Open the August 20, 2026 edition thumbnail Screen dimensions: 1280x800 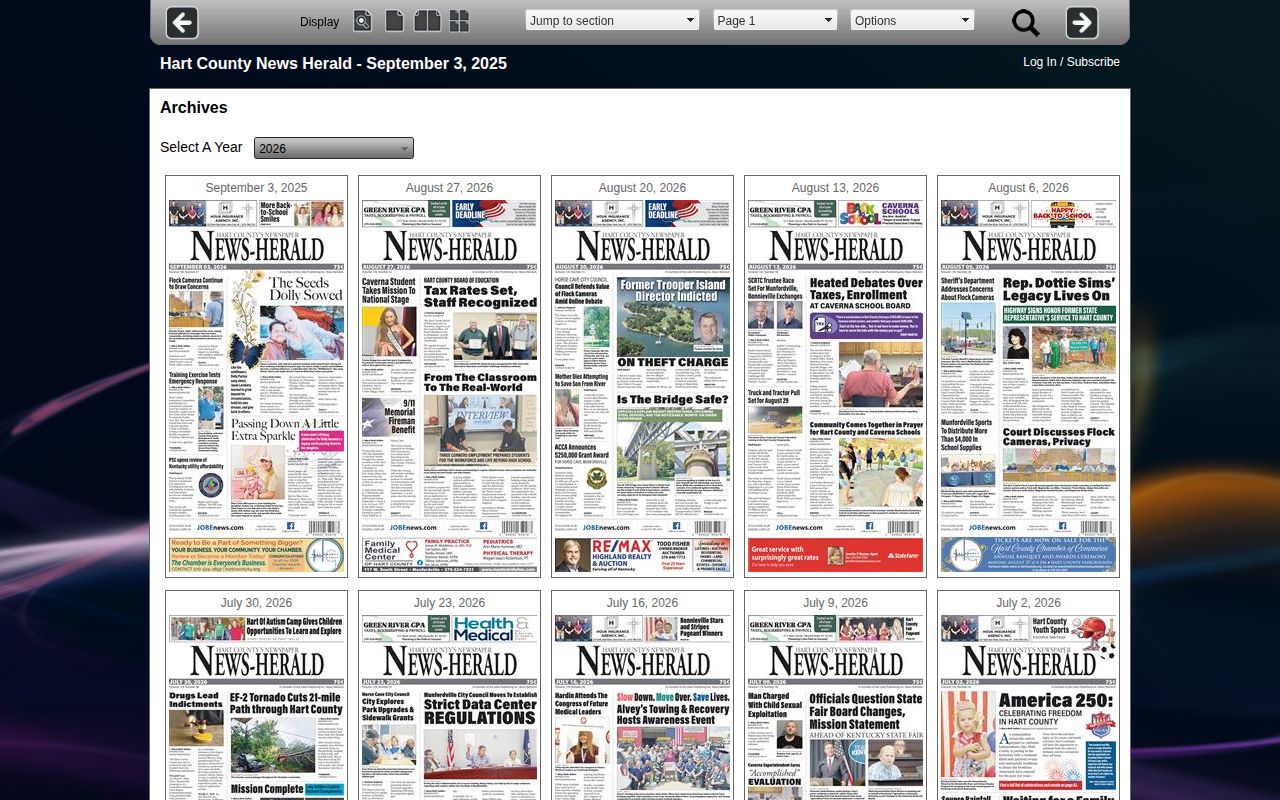click(x=642, y=387)
